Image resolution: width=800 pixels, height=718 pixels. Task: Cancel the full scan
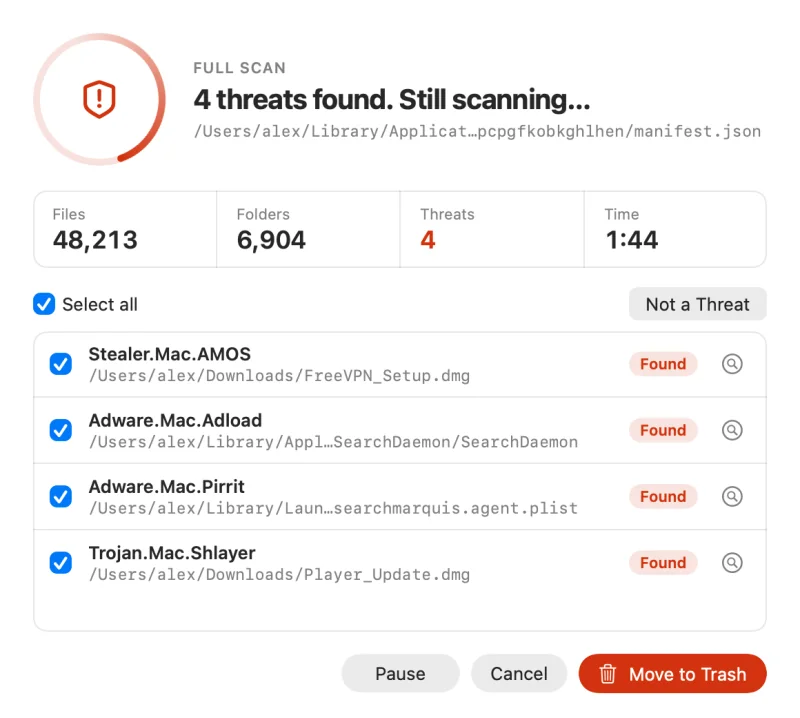[519, 674]
